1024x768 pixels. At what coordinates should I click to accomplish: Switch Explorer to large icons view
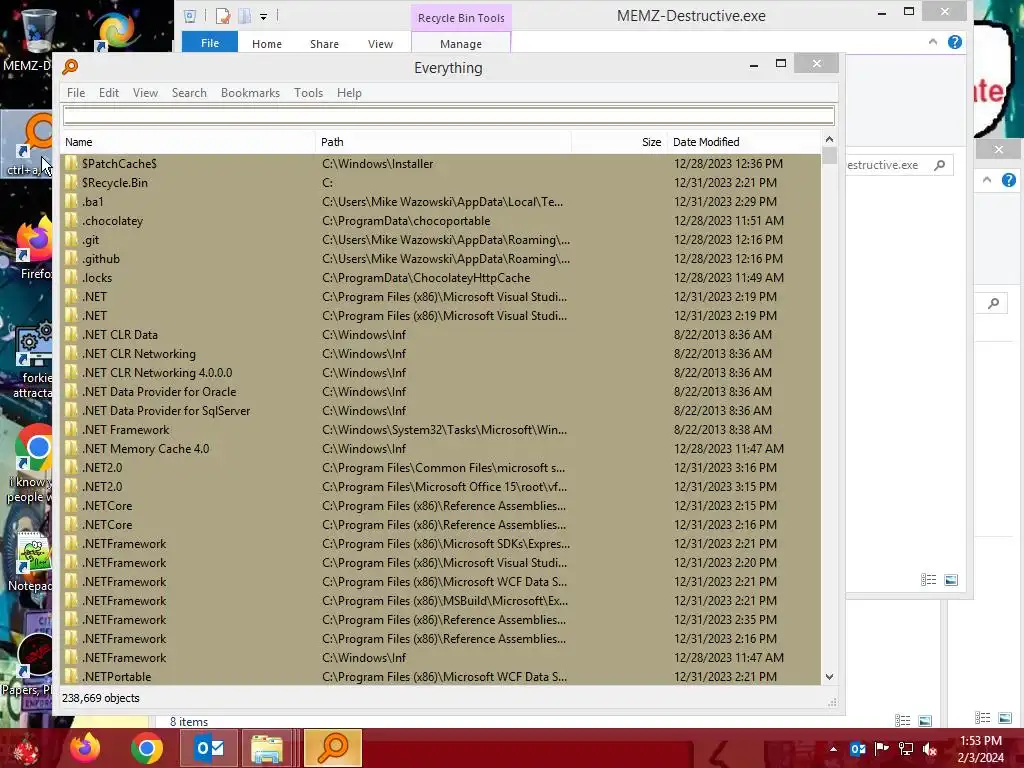click(x=951, y=580)
